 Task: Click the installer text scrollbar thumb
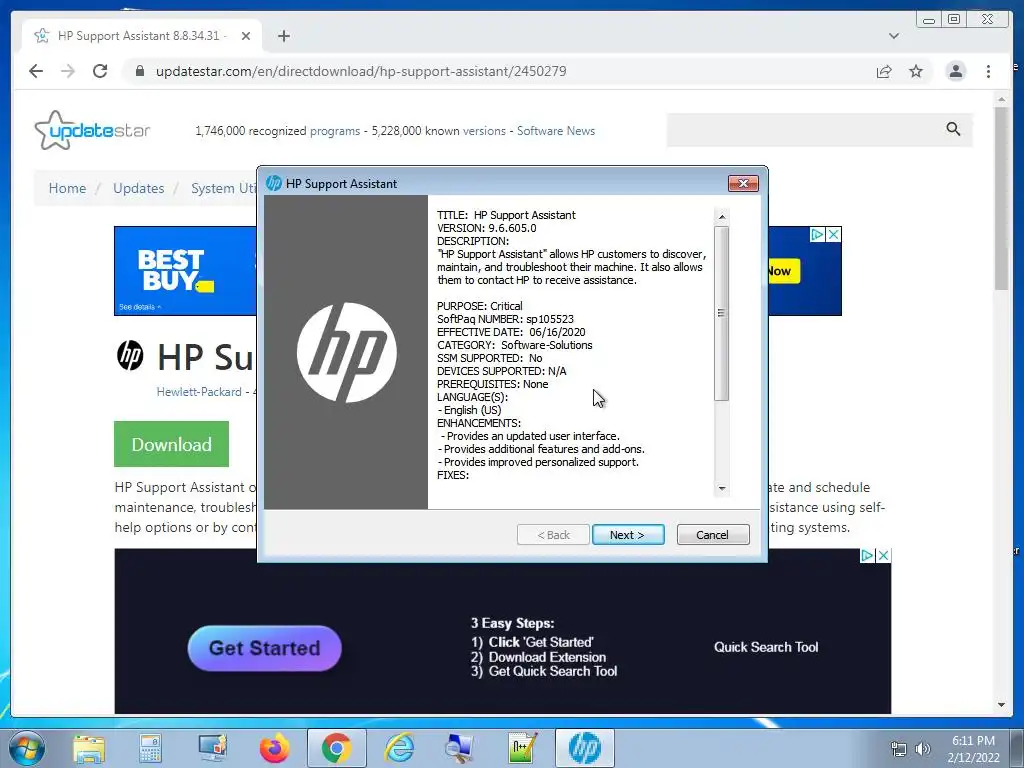tap(722, 313)
